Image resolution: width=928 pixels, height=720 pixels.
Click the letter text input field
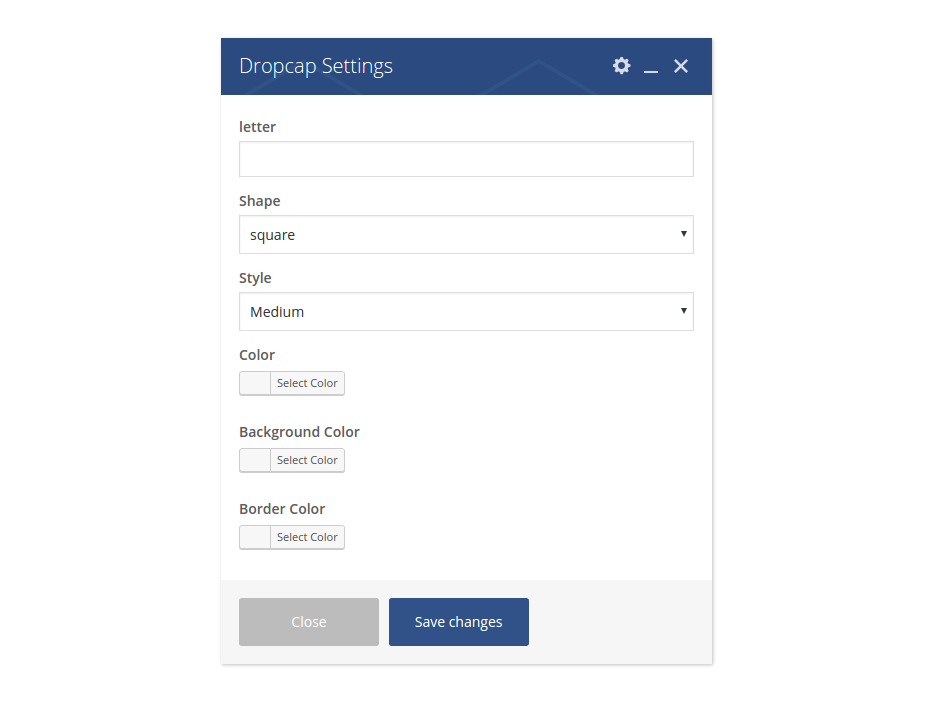click(x=466, y=159)
